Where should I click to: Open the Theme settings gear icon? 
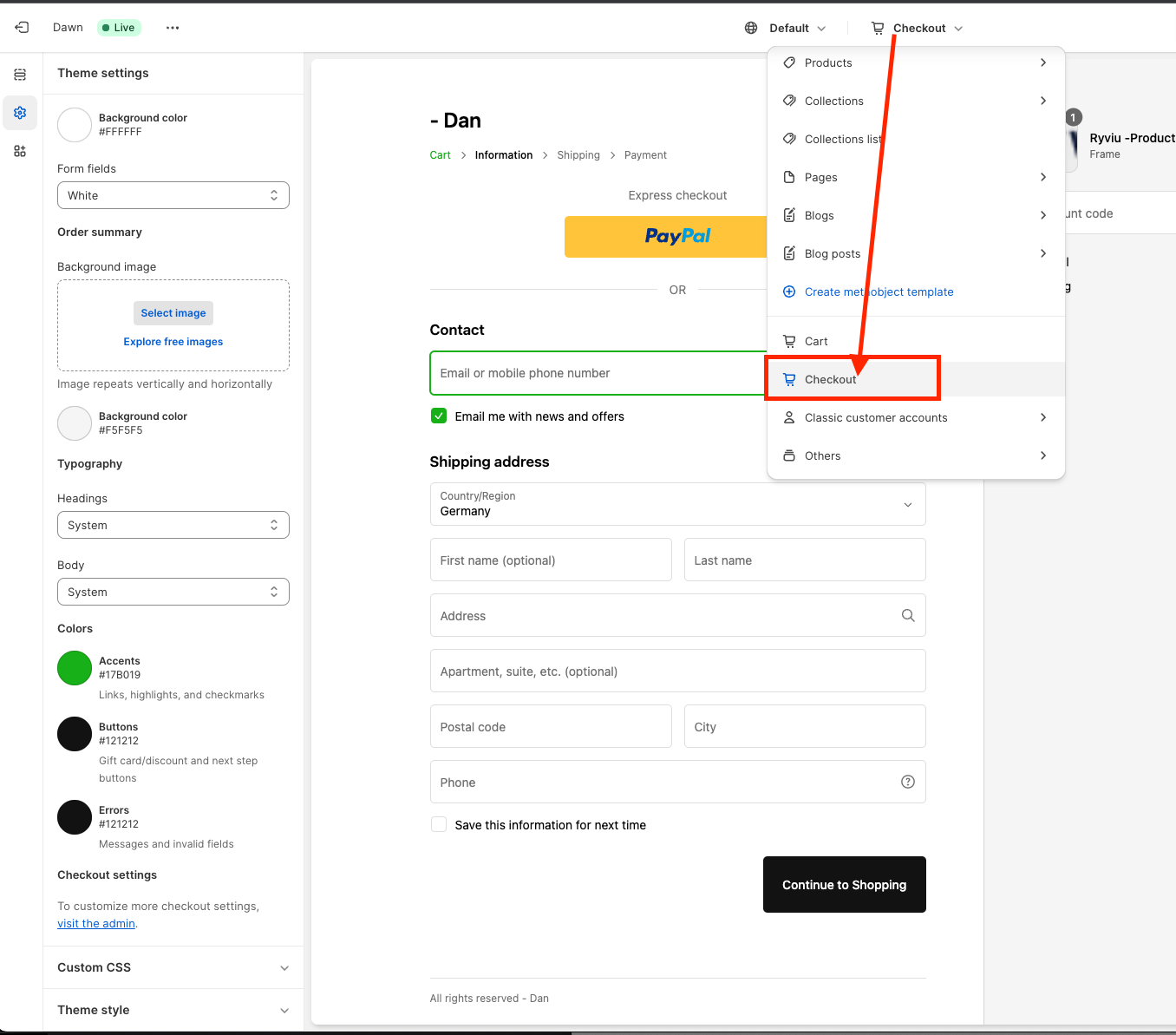click(20, 113)
